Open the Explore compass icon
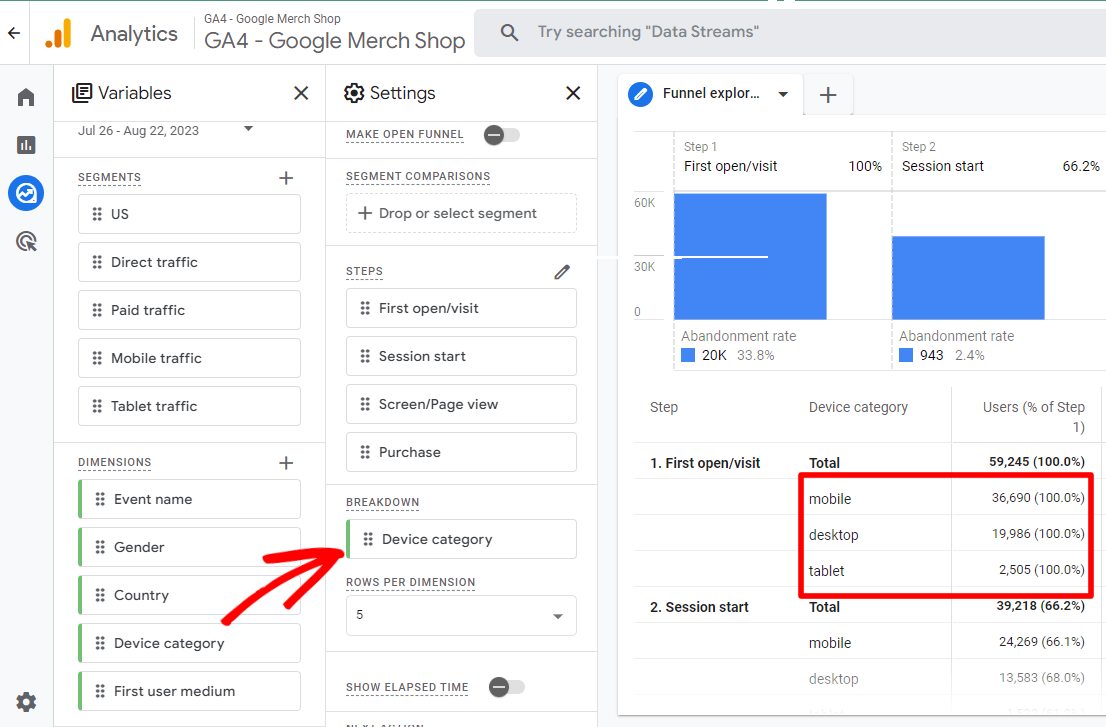This screenshot has width=1106, height=727. [25, 193]
